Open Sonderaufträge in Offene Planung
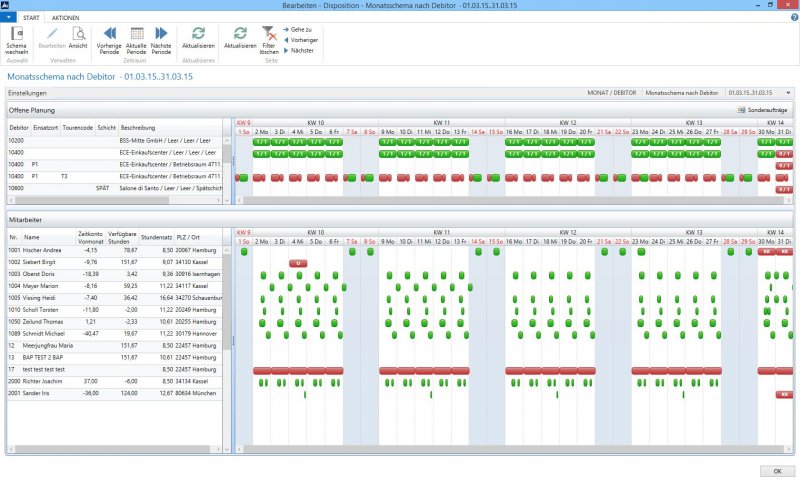The image size is (800, 480). tap(763, 110)
